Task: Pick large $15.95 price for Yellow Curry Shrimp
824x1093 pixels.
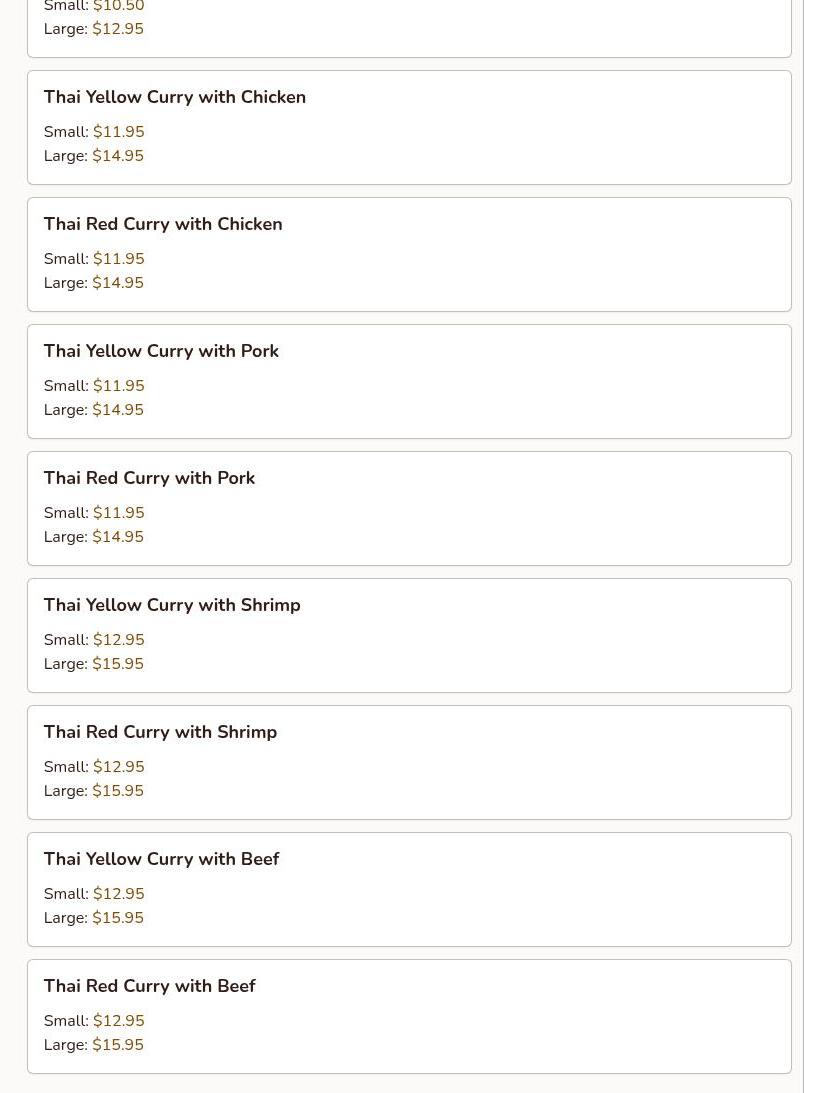Action: [118, 664]
